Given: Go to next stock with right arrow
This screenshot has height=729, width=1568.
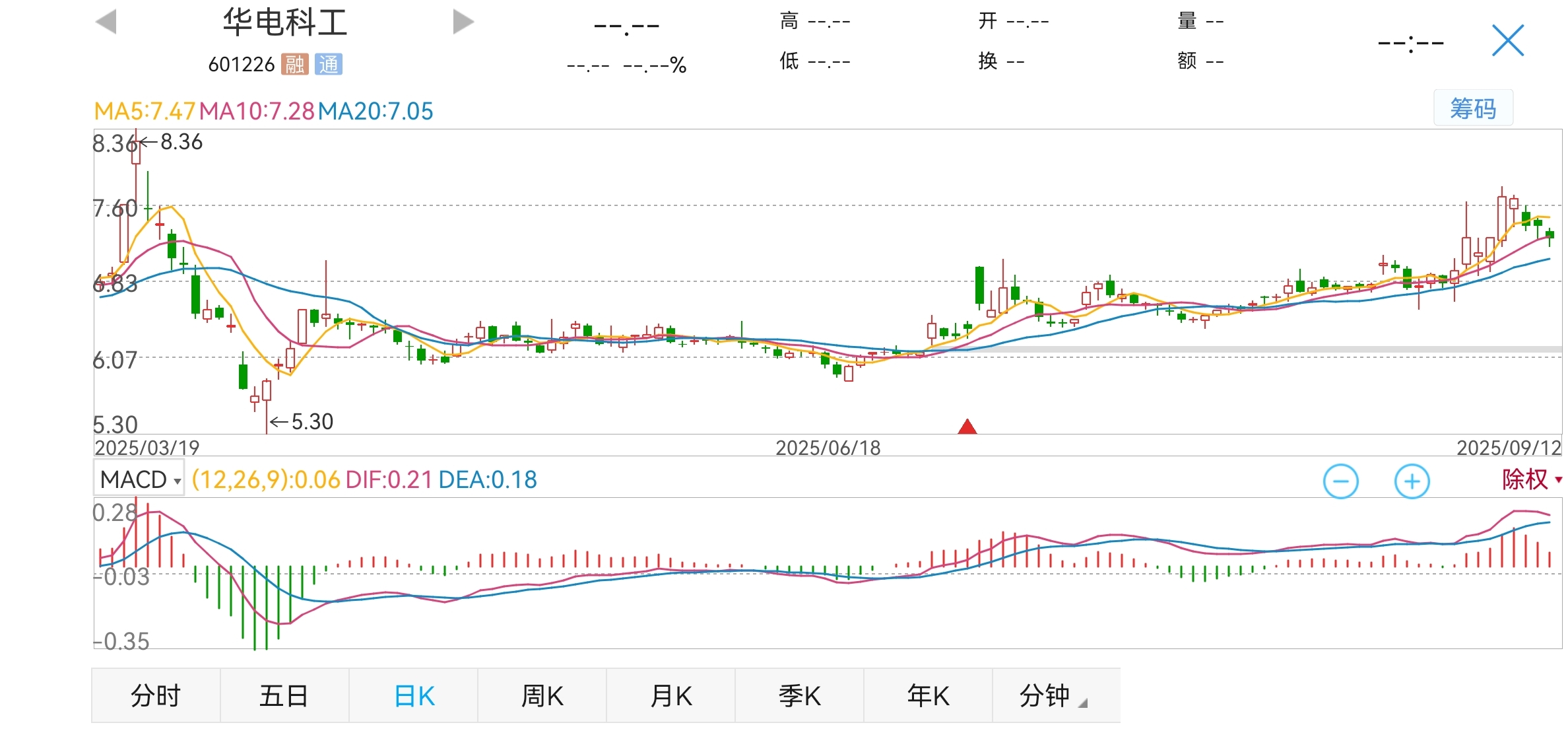Looking at the screenshot, I should click(463, 22).
